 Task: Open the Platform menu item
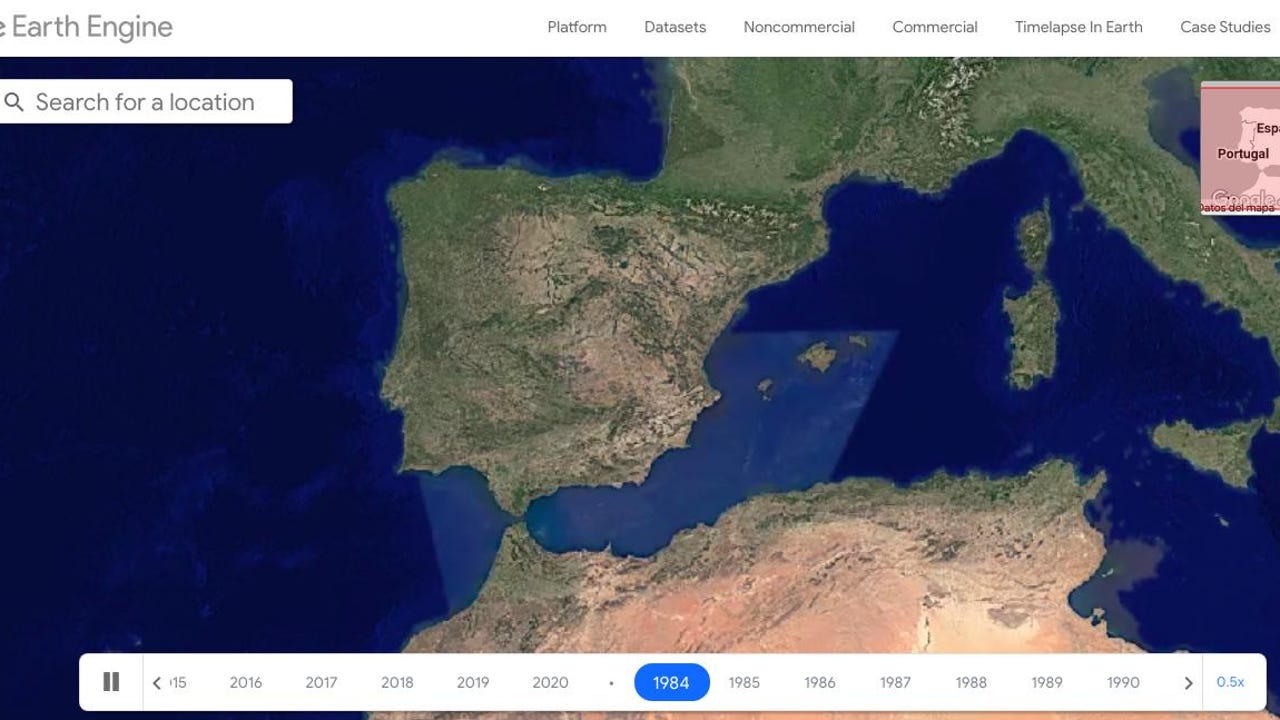click(576, 27)
